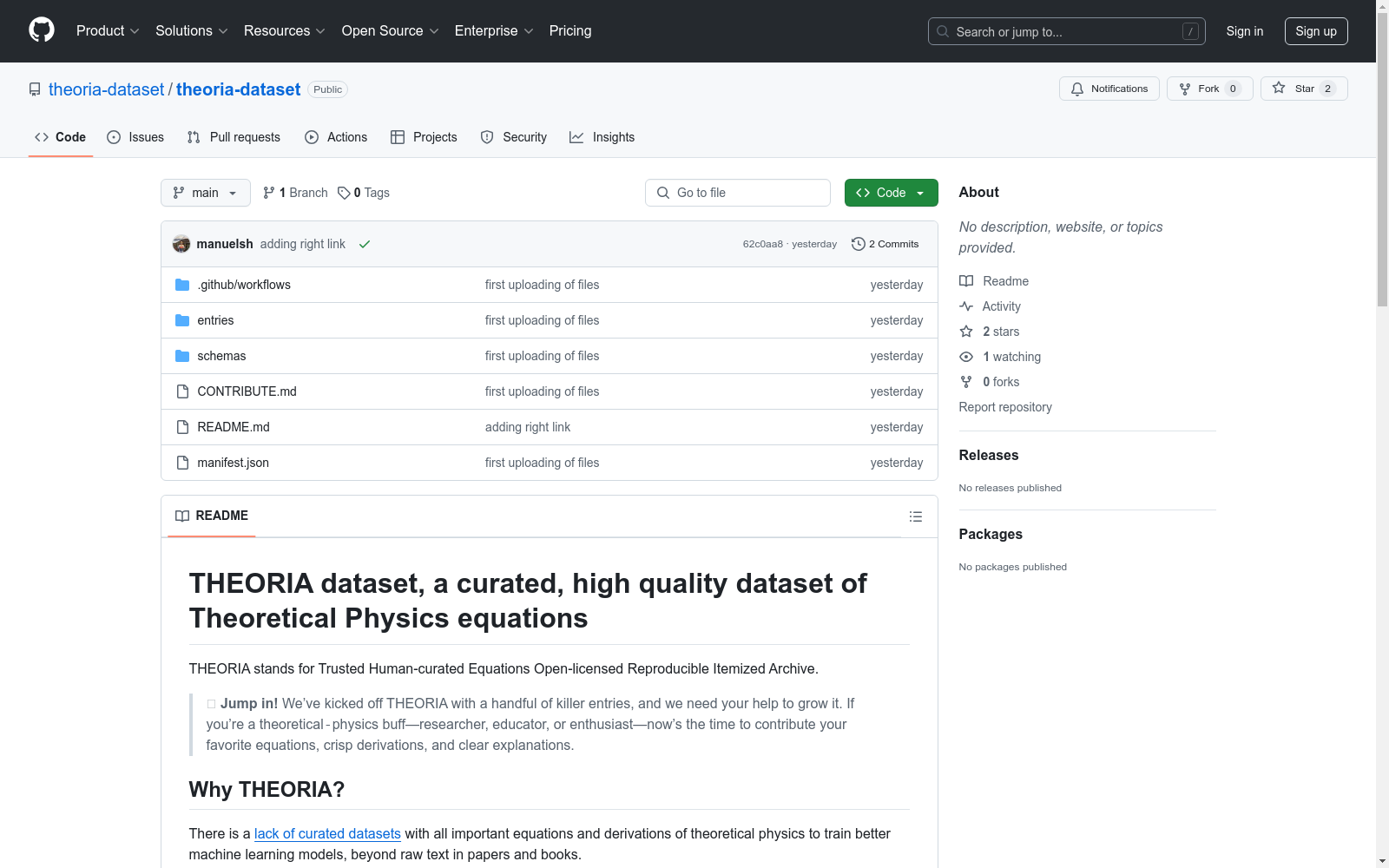The image size is (1389, 868).
Task: Click the Notifications button
Action: pyautogui.click(x=1109, y=89)
